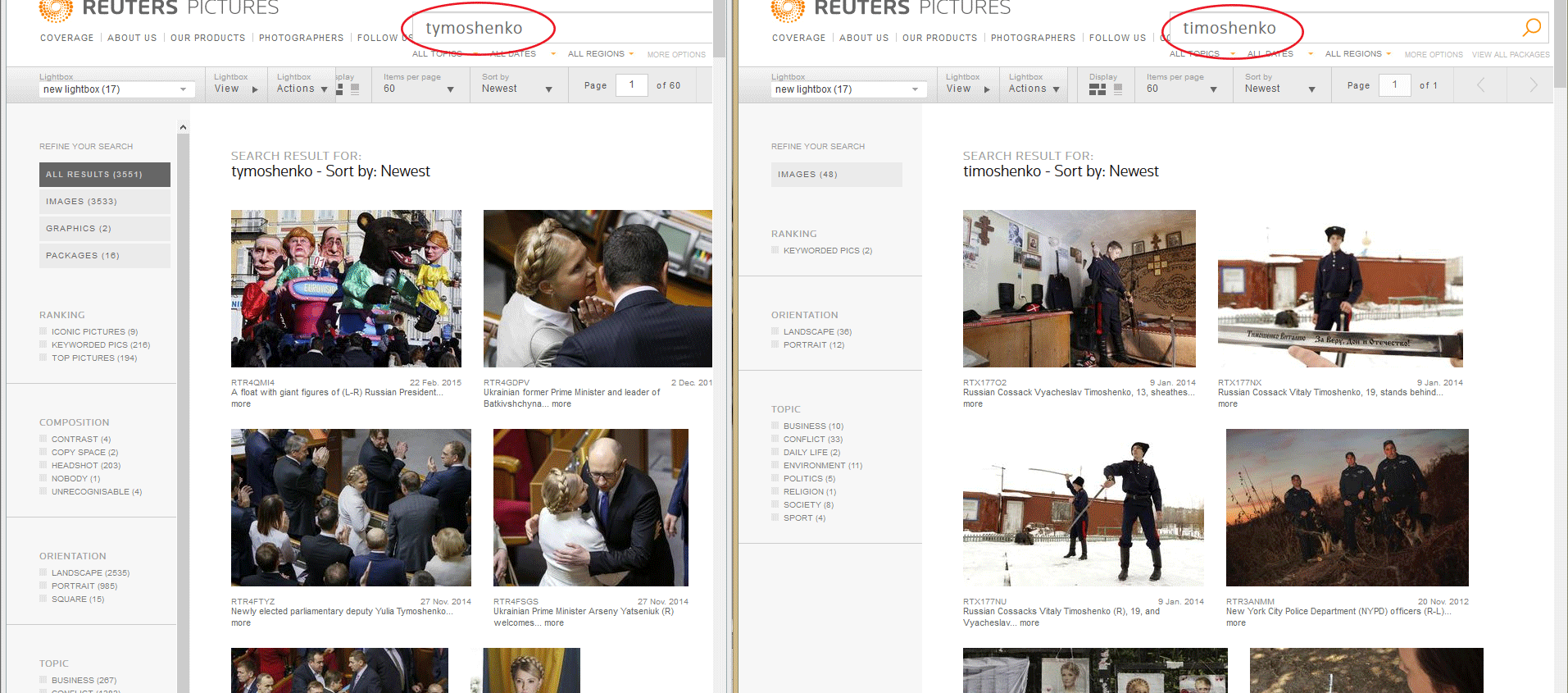1568x693 pixels.
Task: Click the refine sidebar scrollbar track in tymoshenko window
Action: [183, 413]
